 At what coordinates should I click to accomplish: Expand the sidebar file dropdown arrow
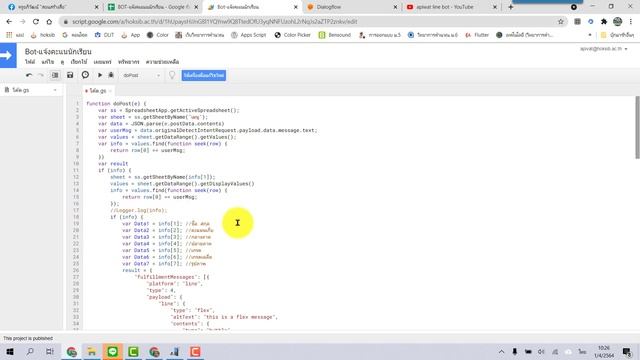55,90
